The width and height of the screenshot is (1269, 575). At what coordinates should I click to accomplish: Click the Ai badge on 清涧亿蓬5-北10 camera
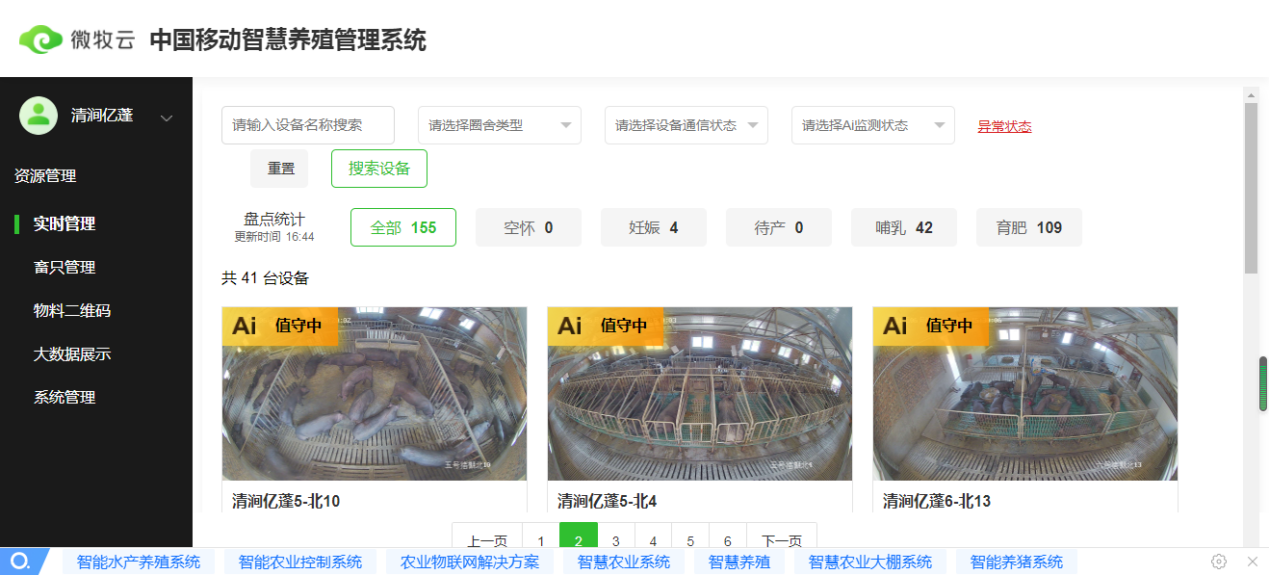(x=245, y=325)
